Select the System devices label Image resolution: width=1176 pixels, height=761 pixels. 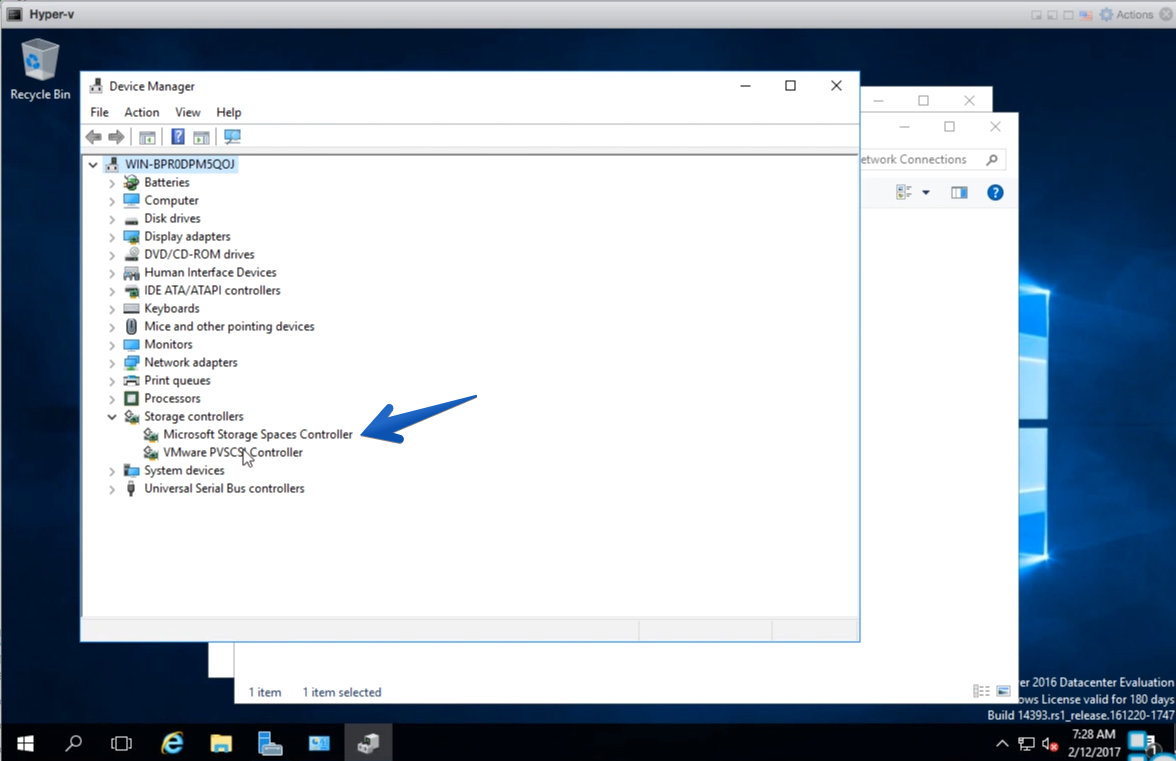pos(184,470)
